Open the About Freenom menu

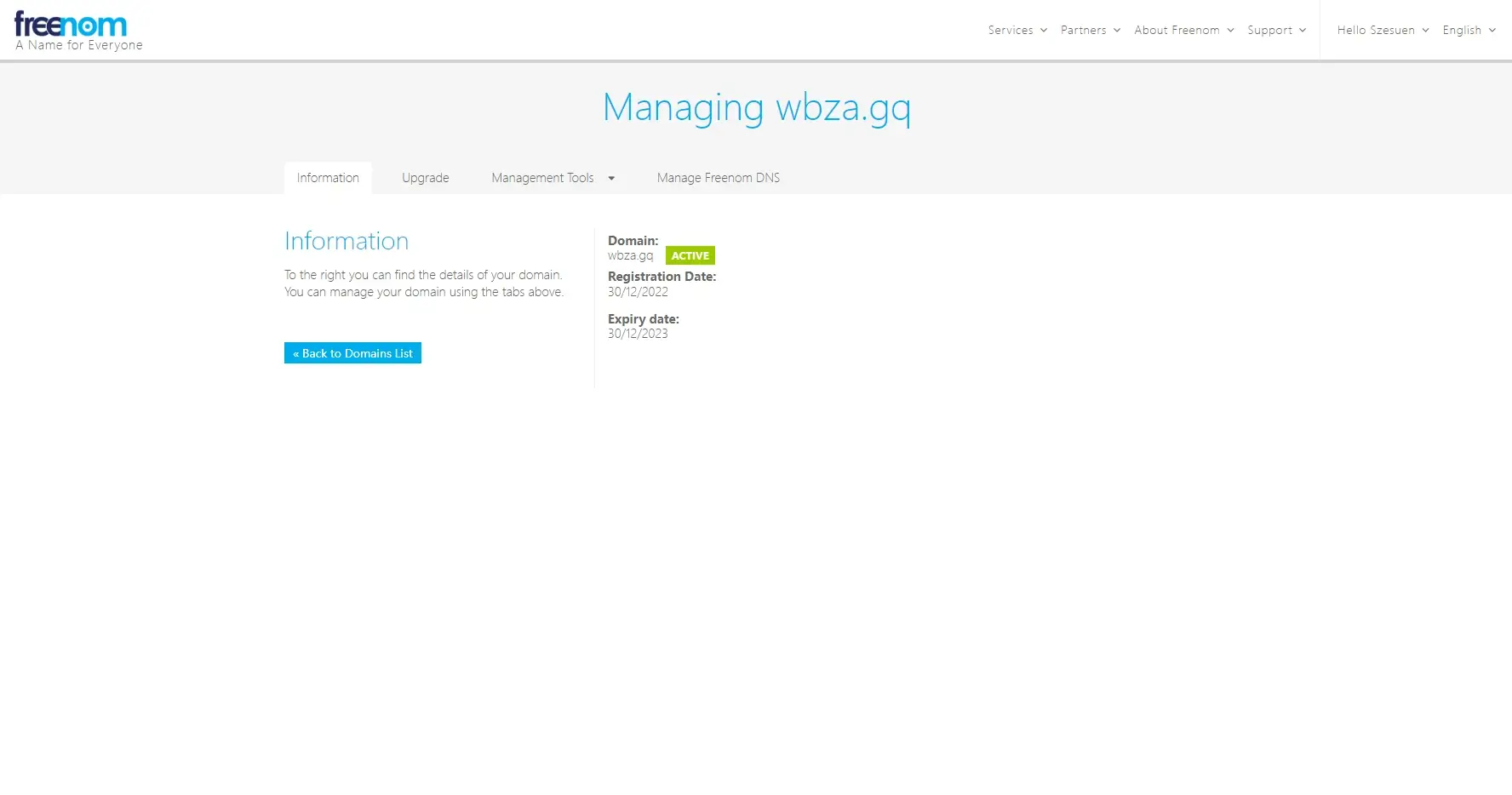click(x=1177, y=31)
